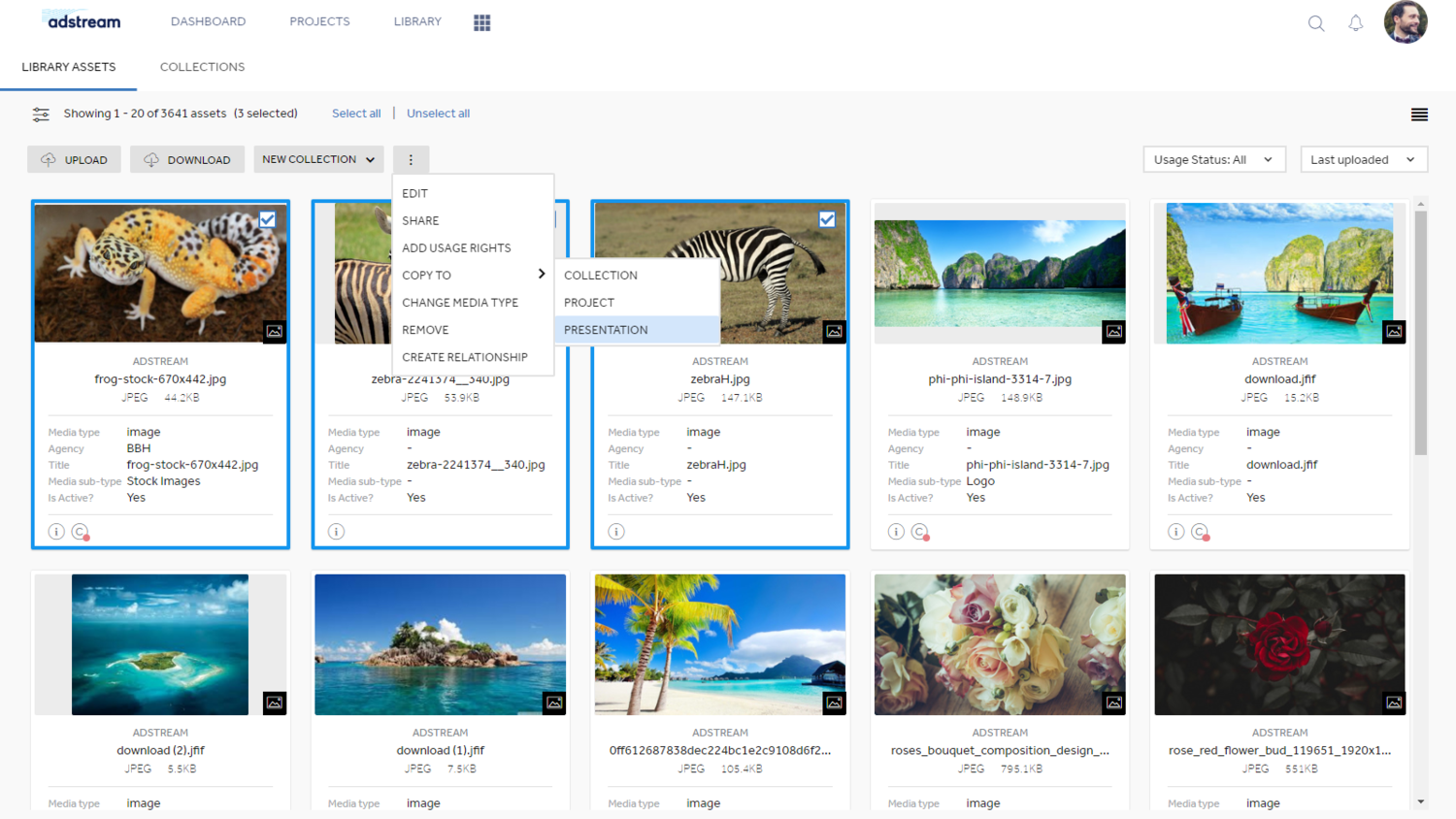The image size is (1456, 819).
Task: Open the Usage Status dropdown
Action: point(1213,159)
